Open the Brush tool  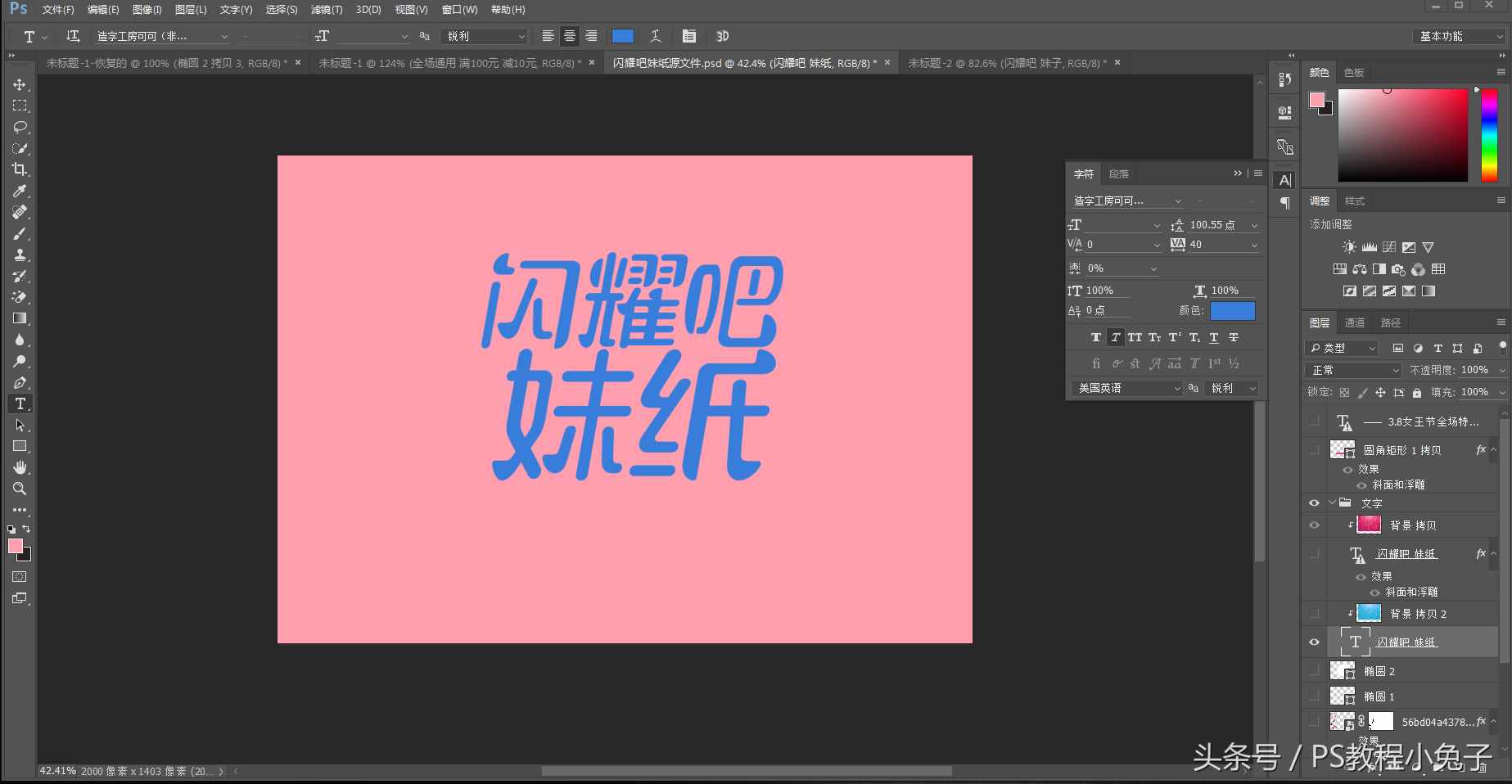click(20, 233)
